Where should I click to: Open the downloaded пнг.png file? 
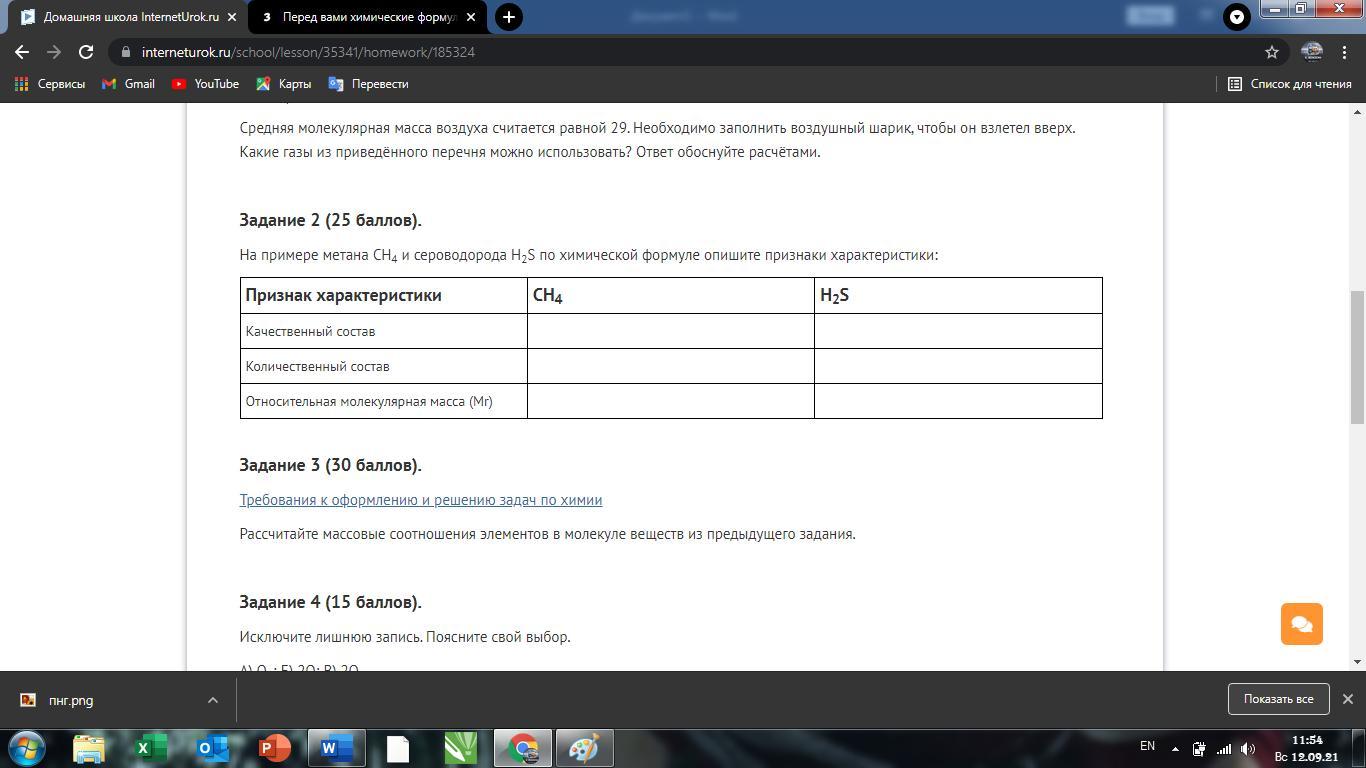pyautogui.click(x=70, y=700)
